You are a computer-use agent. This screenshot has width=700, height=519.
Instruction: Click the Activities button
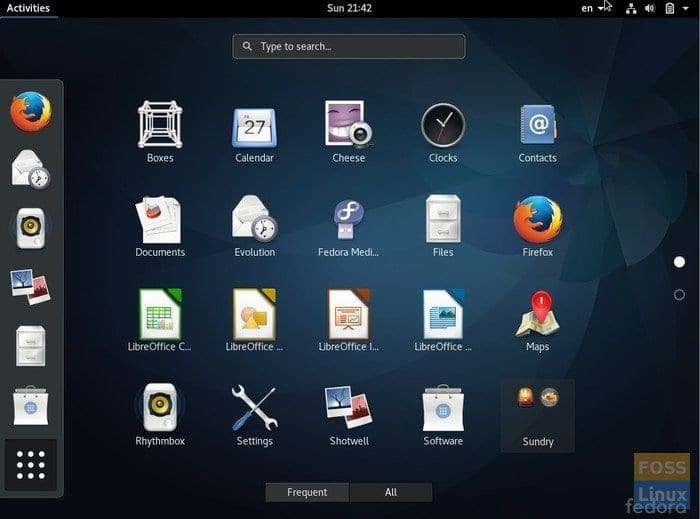point(28,8)
